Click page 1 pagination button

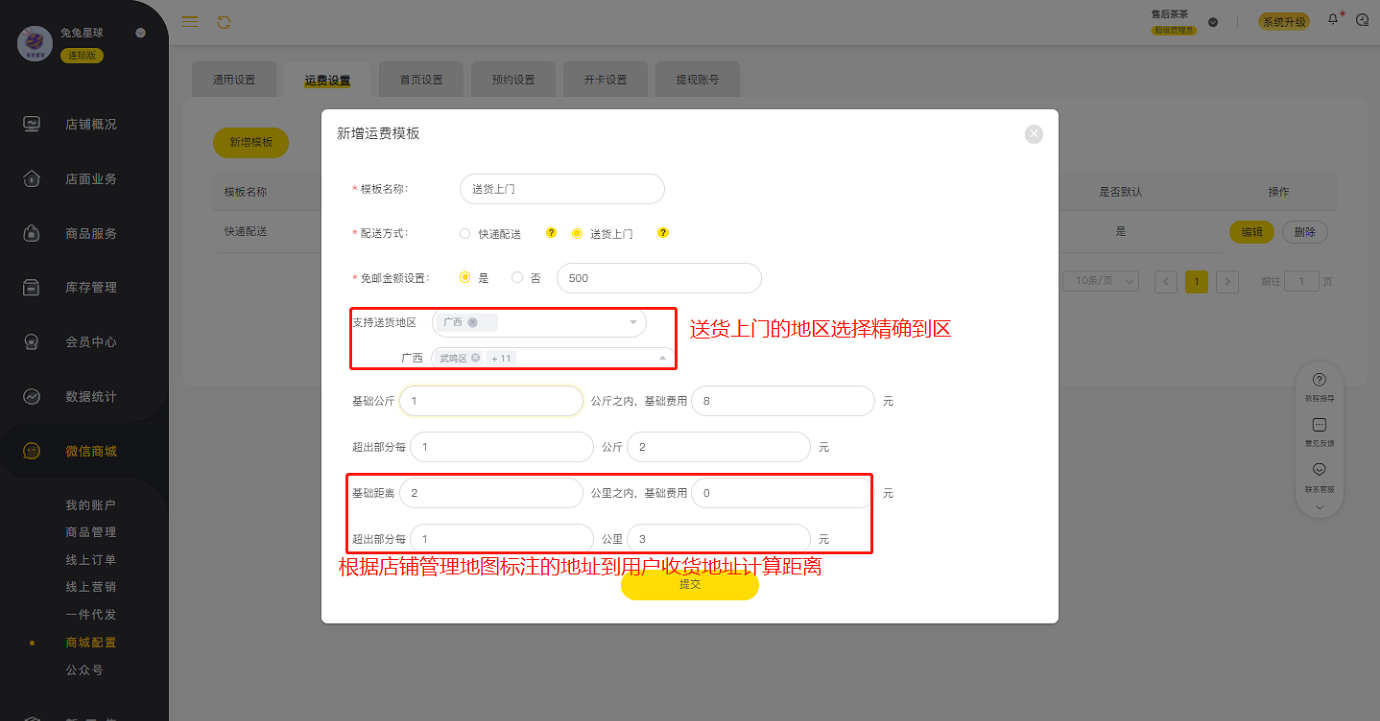1197,282
